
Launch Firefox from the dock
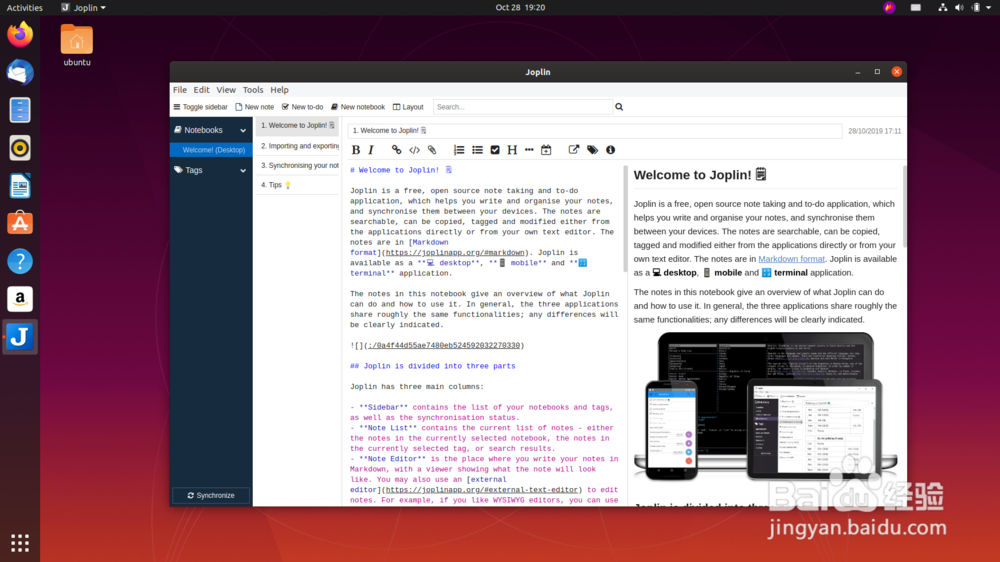point(20,34)
